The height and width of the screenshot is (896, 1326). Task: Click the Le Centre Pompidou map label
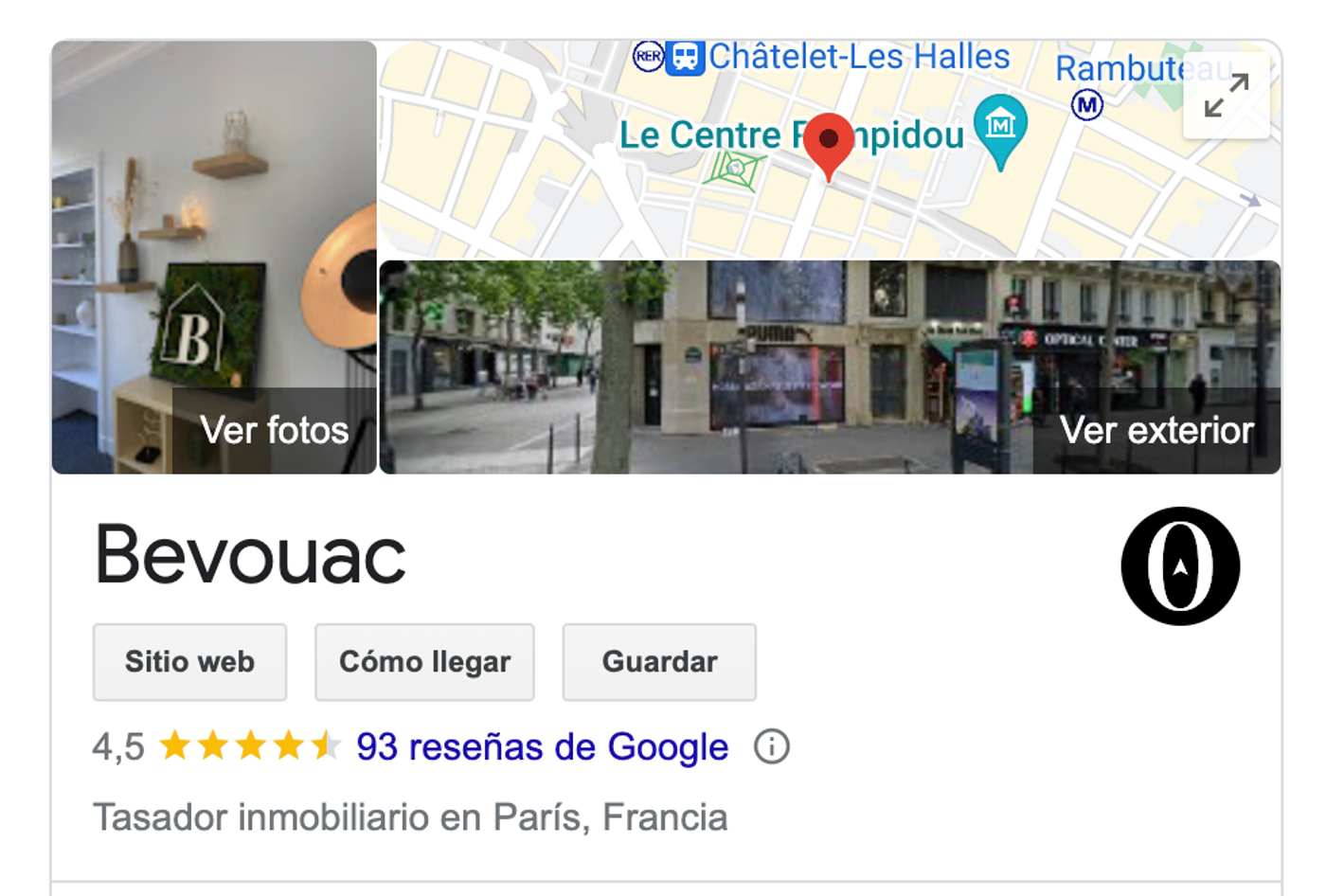[x=792, y=134]
